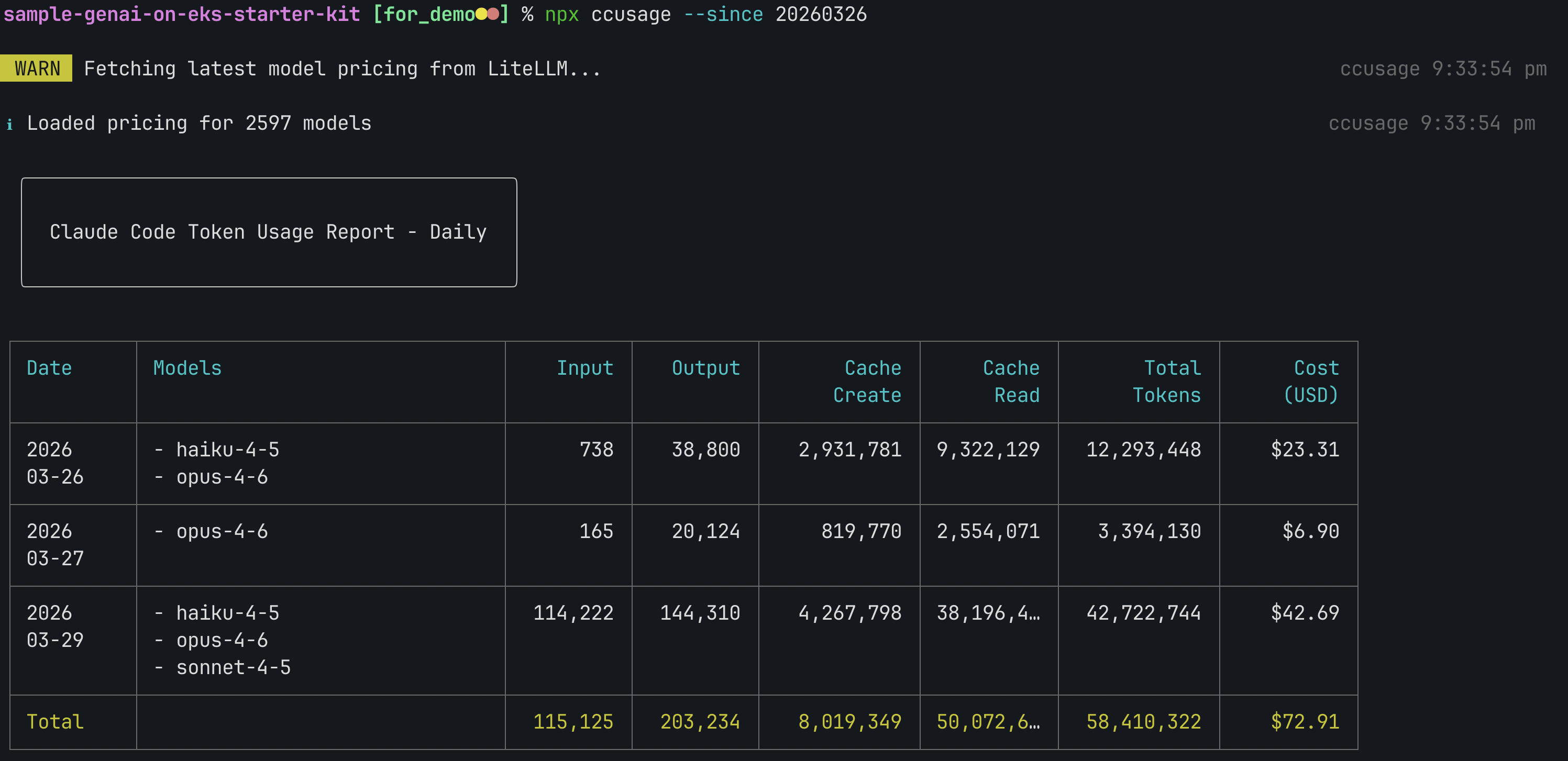Click cache create value '2,931,781'
1568x761 pixels.
coord(850,450)
